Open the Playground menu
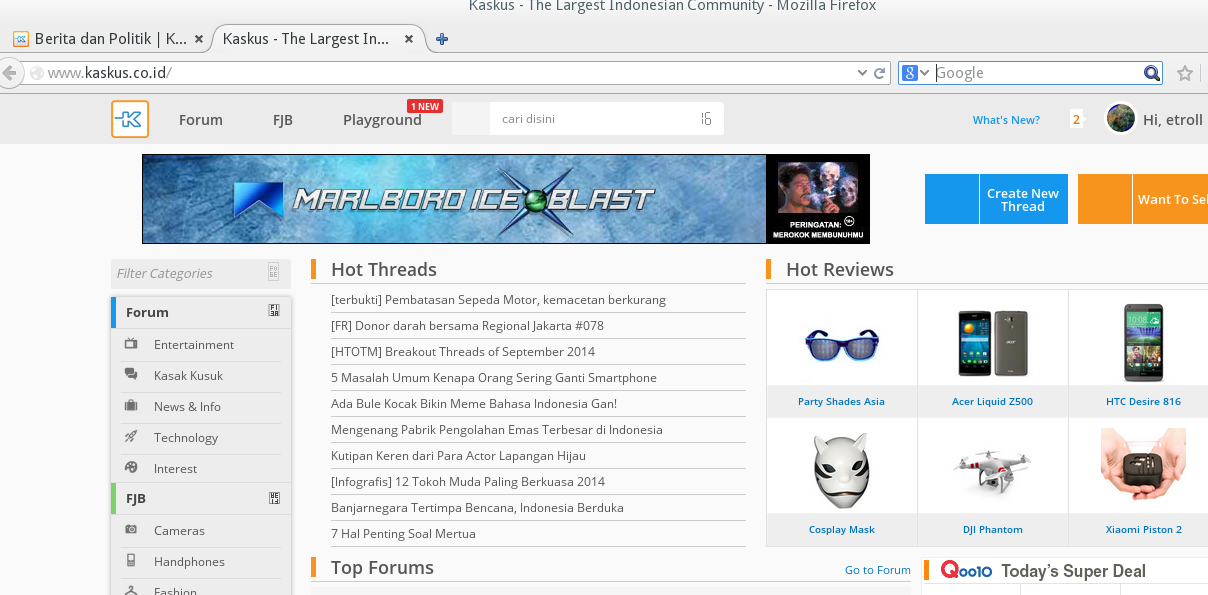1208x595 pixels. (382, 120)
